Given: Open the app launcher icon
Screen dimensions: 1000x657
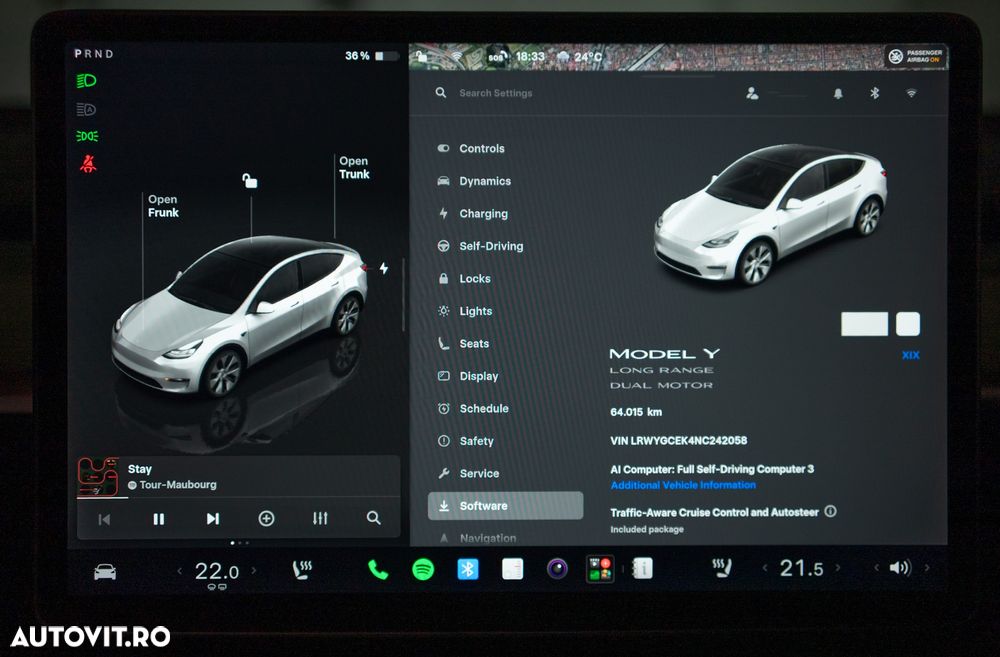Looking at the screenshot, I should point(599,569).
